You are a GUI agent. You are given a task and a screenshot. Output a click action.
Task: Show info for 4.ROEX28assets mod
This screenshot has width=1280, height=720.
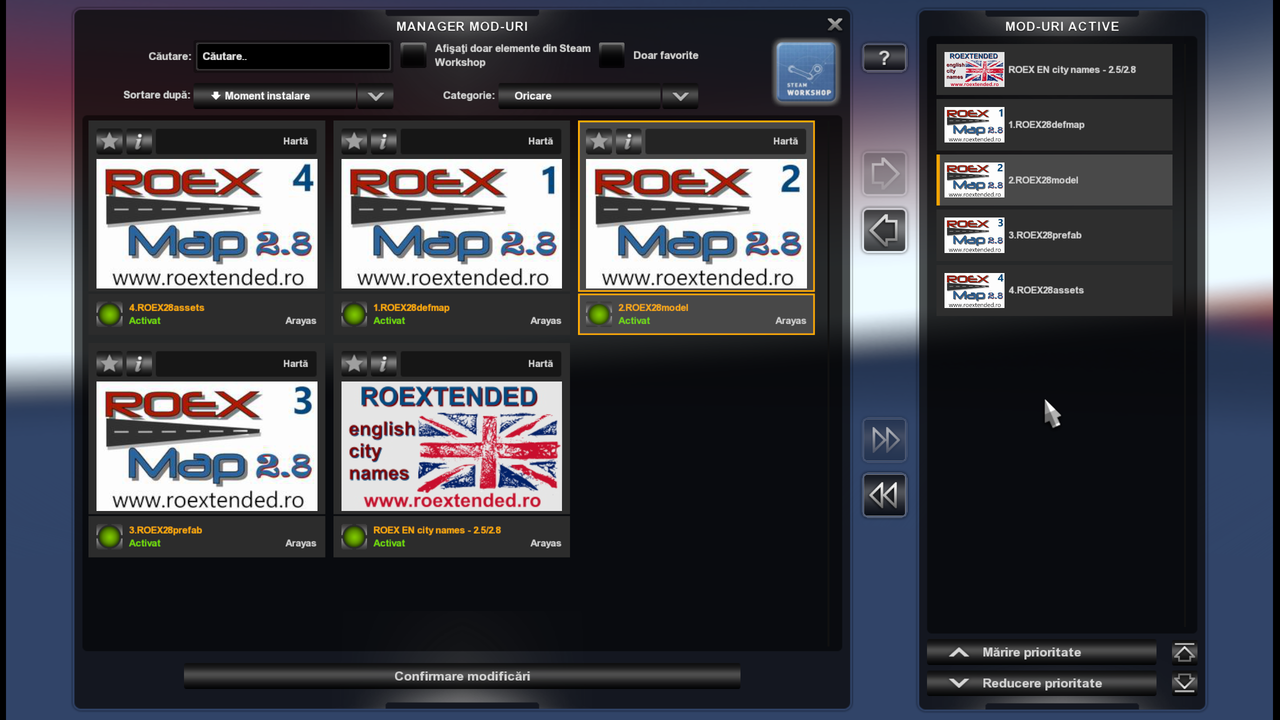click(139, 141)
